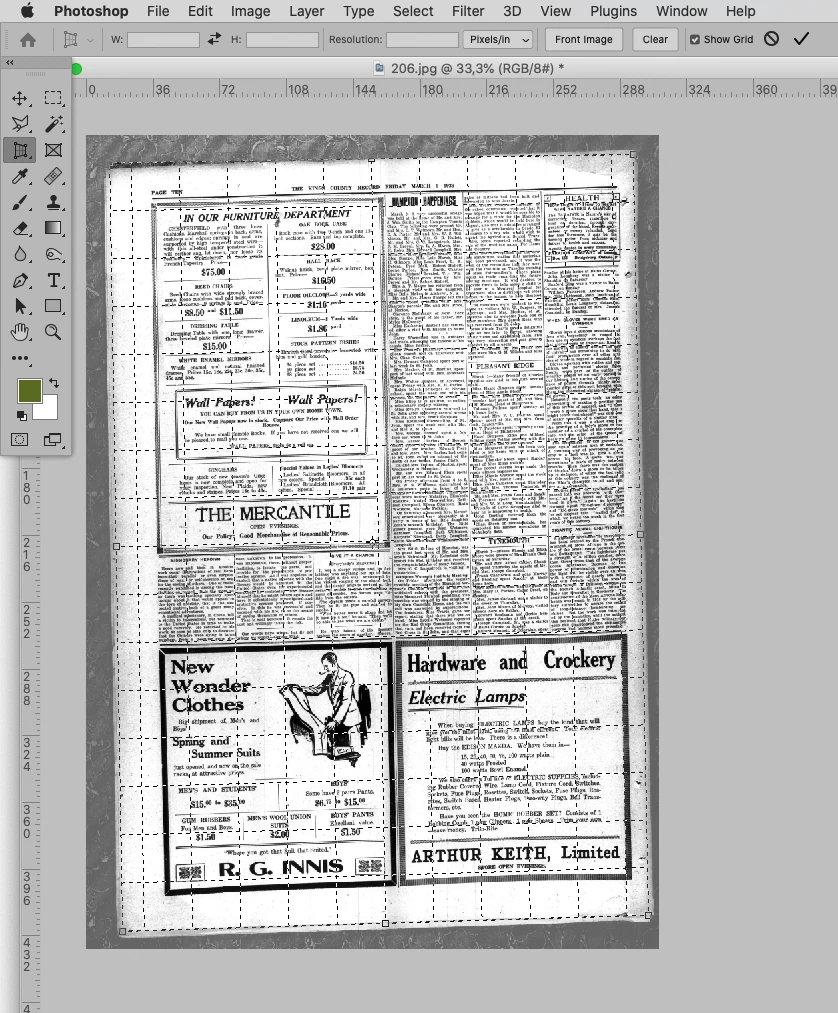Image resolution: width=838 pixels, height=1013 pixels.
Task: Select the Move tool
Action: tap(19, 98)
